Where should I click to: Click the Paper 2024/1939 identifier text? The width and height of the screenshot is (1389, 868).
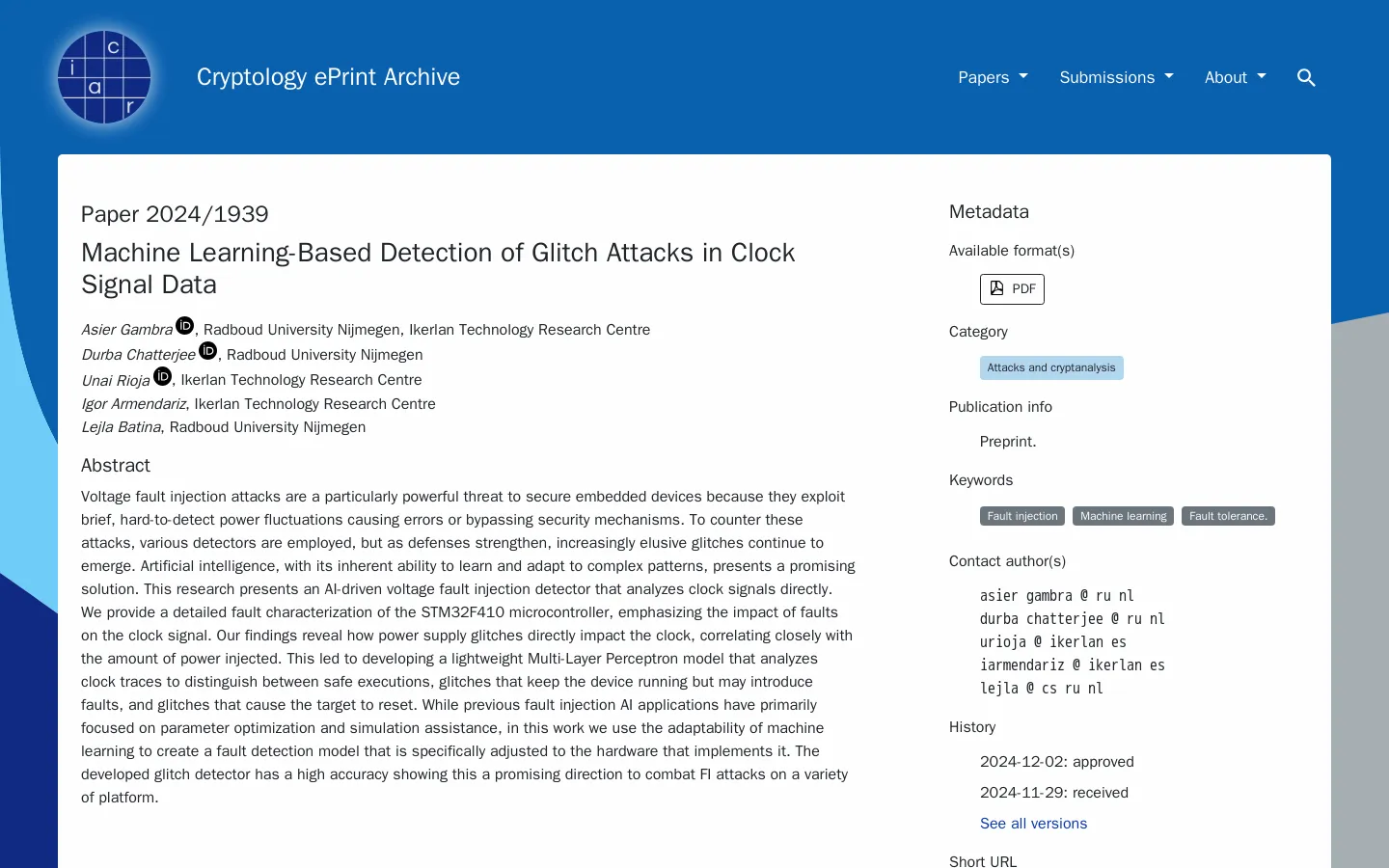[x=175, y=214]
